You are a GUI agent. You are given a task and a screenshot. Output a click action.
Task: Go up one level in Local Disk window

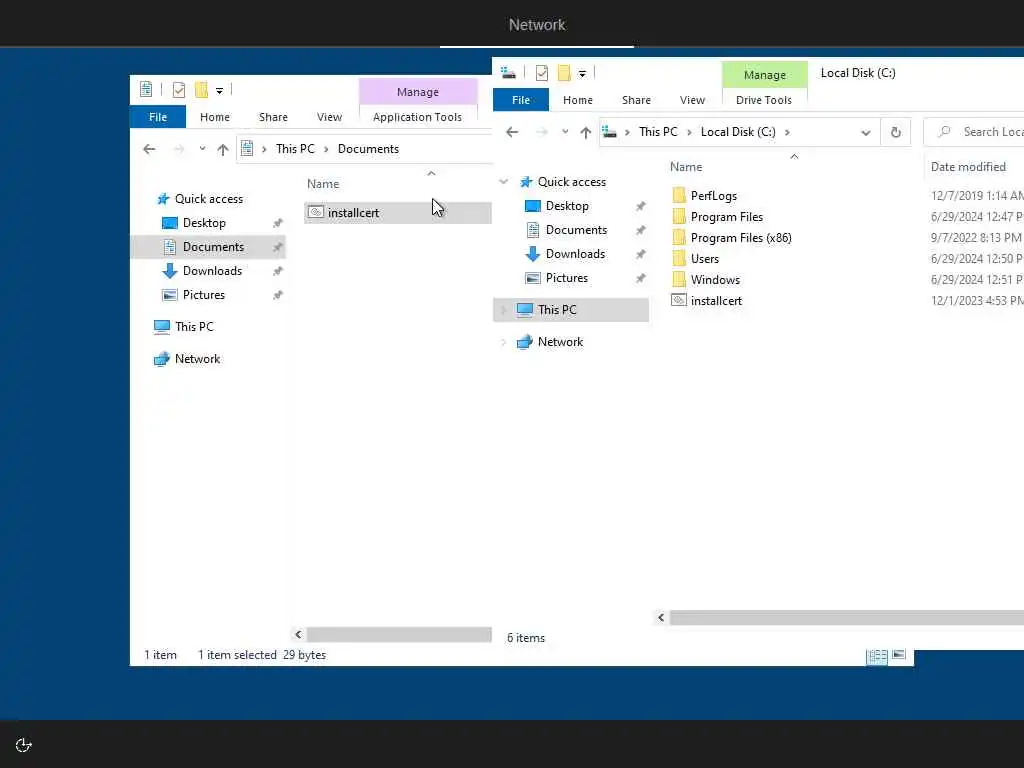(586, 133)
